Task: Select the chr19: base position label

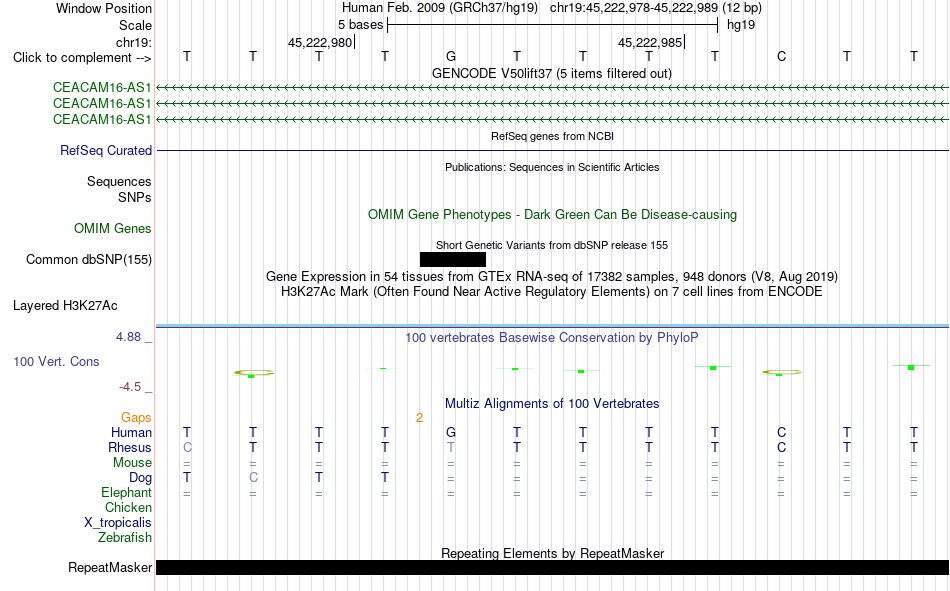Action: coord(133,42)
